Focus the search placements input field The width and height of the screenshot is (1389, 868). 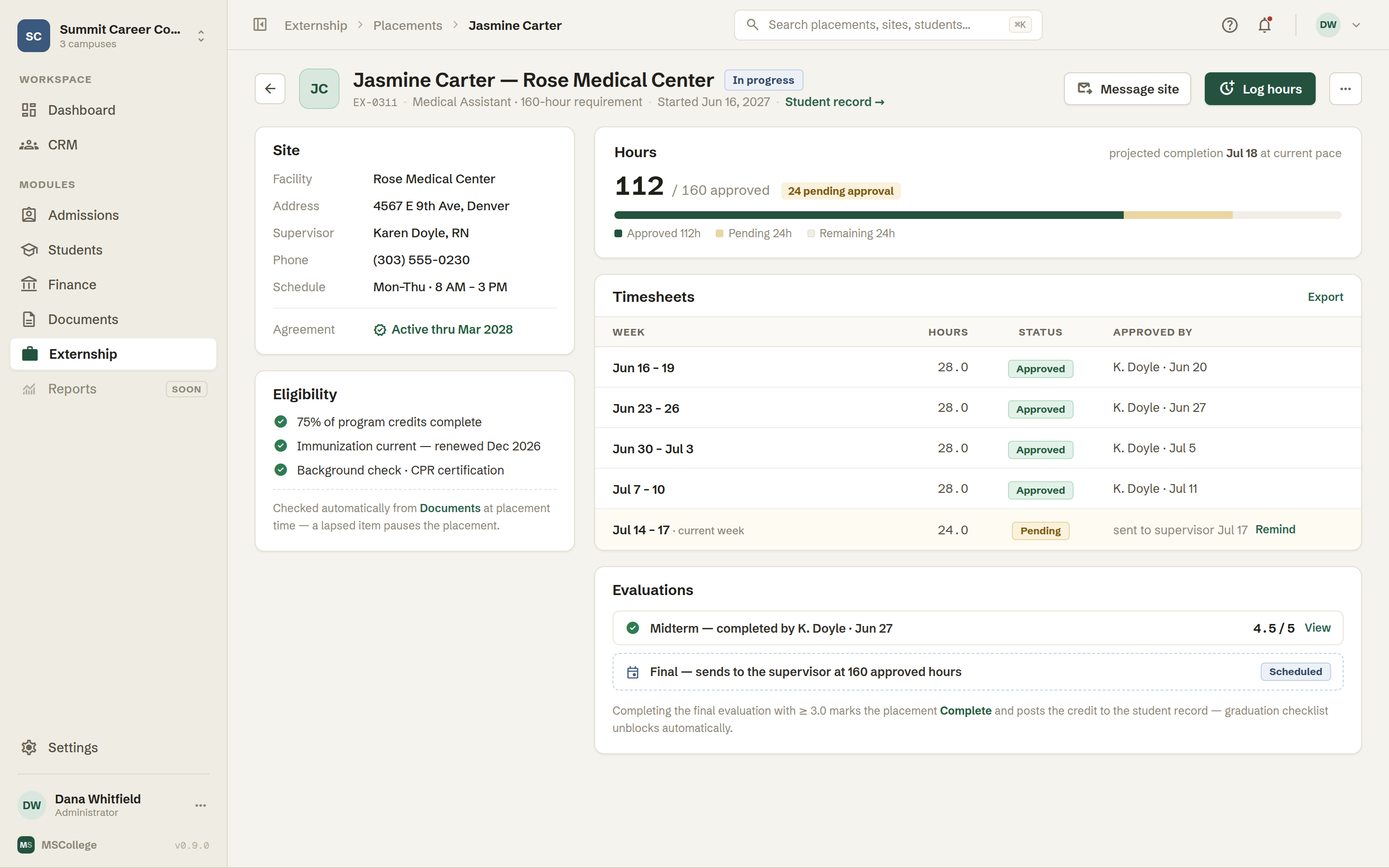point(888,25)
